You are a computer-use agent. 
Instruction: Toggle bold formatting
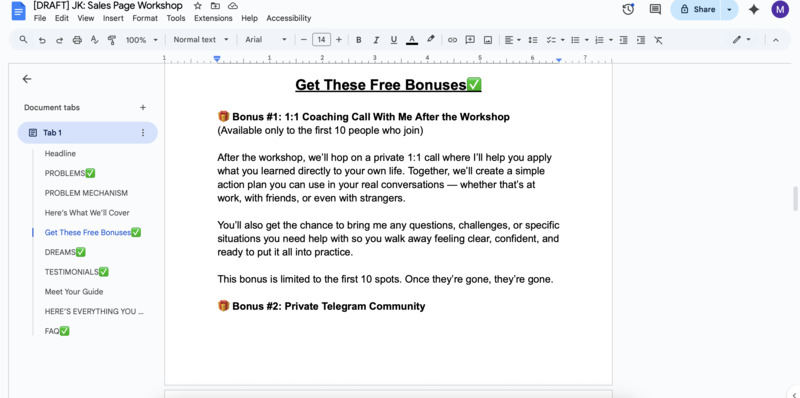[359, 40]
